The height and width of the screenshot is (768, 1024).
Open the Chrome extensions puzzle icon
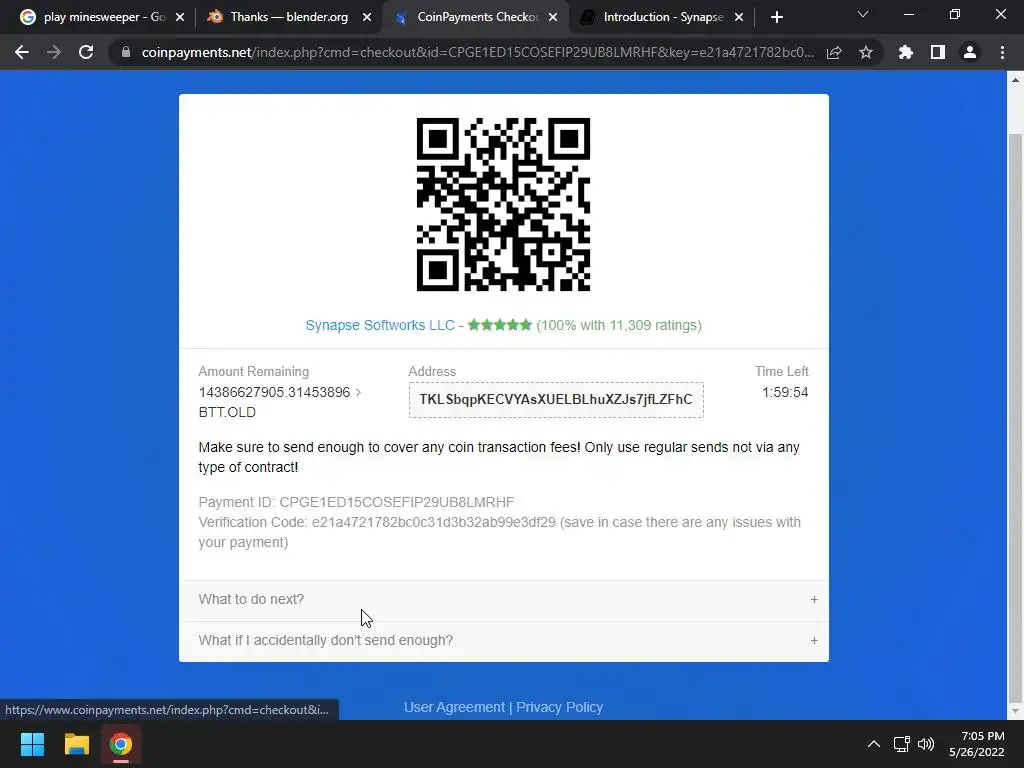(906, 52)
